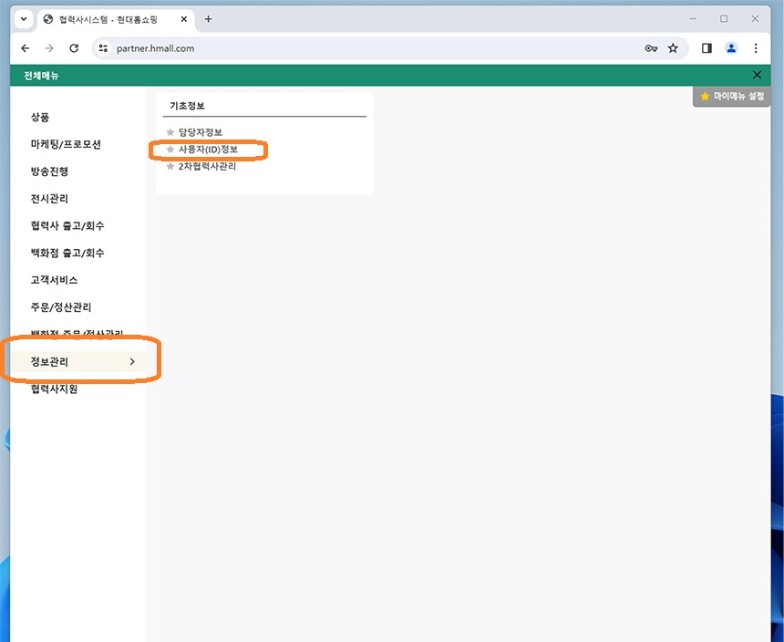Open site information icon in address bar
Screen dimensions: 784x642
coord(103,48)
